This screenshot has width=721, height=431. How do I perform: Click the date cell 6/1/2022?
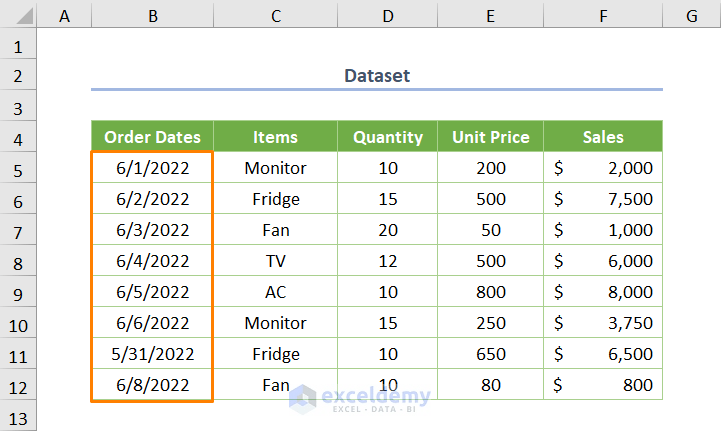(x=153, y=167)
